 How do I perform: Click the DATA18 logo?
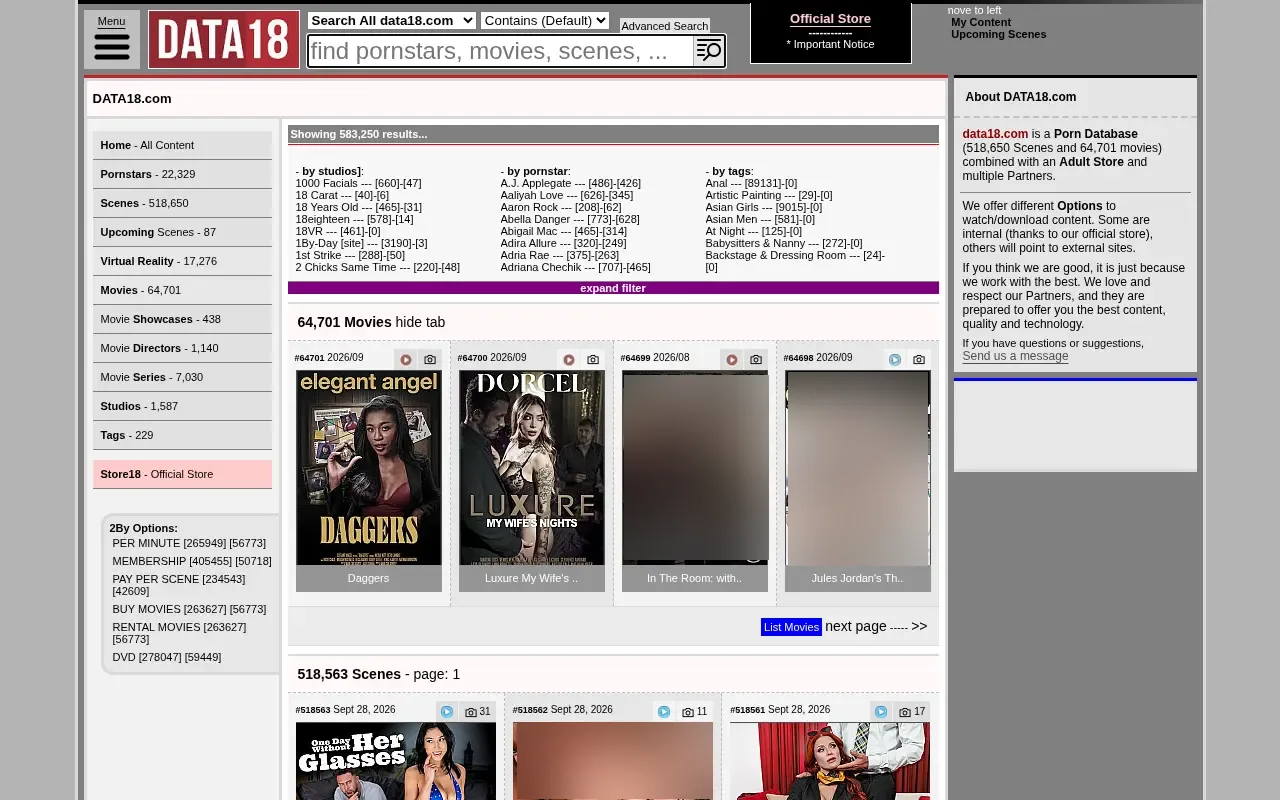tap(224, 40)
